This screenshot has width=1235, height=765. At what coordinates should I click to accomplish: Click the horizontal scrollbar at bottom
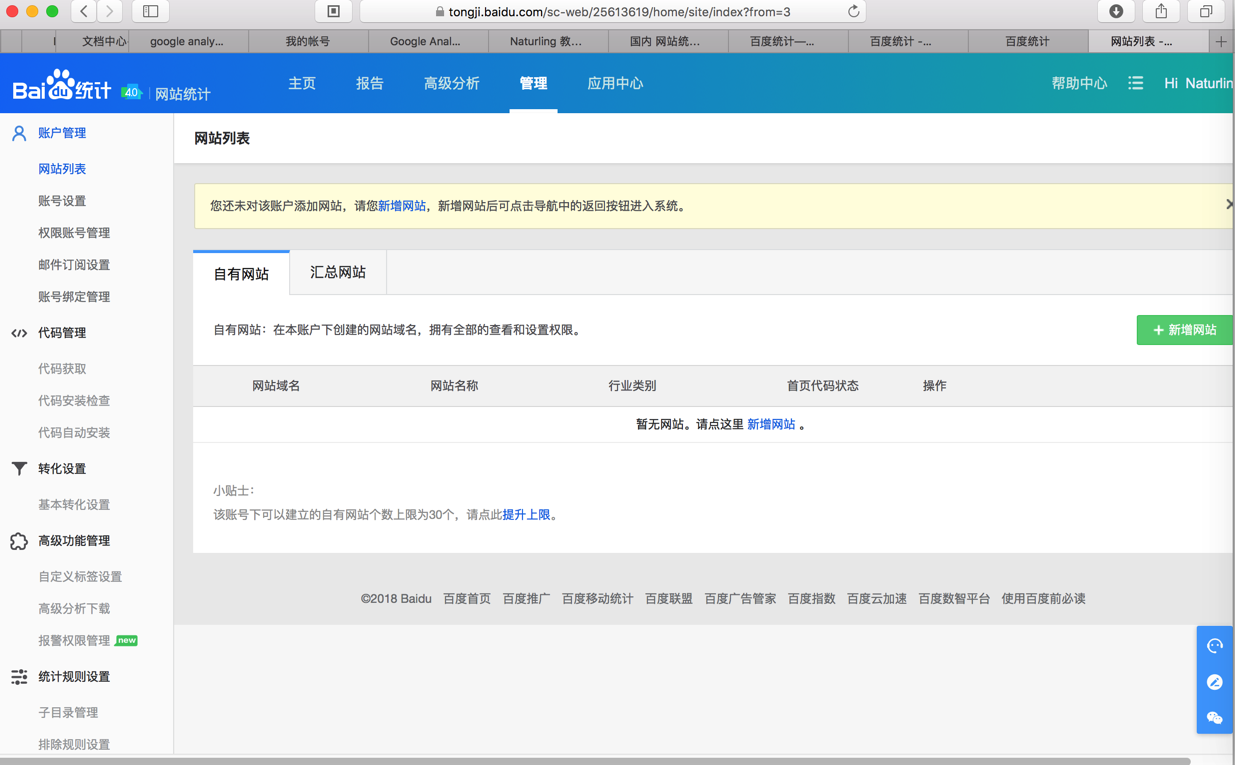pyautogui.click(x=595, y=760)
